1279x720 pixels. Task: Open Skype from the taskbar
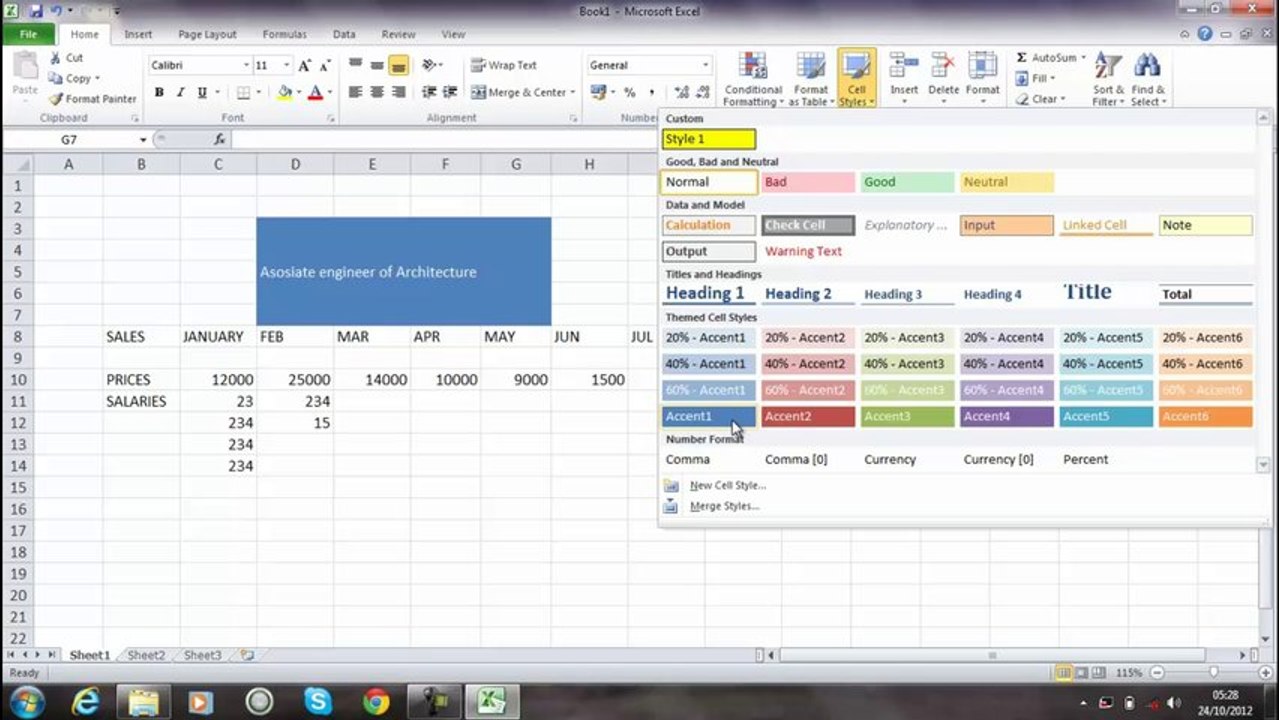pos(318,701)
